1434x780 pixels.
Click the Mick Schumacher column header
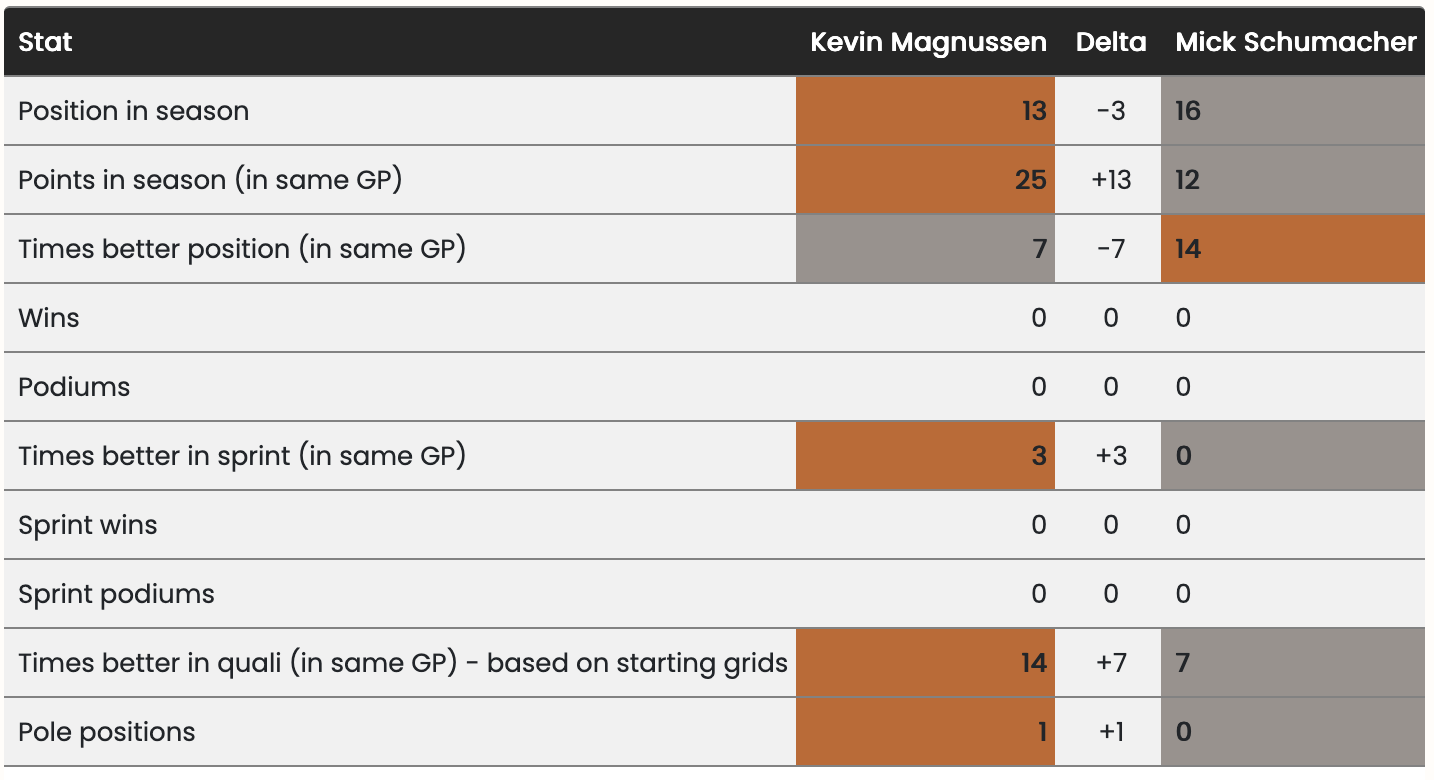pyautogui.click(x=1295, y=42)
